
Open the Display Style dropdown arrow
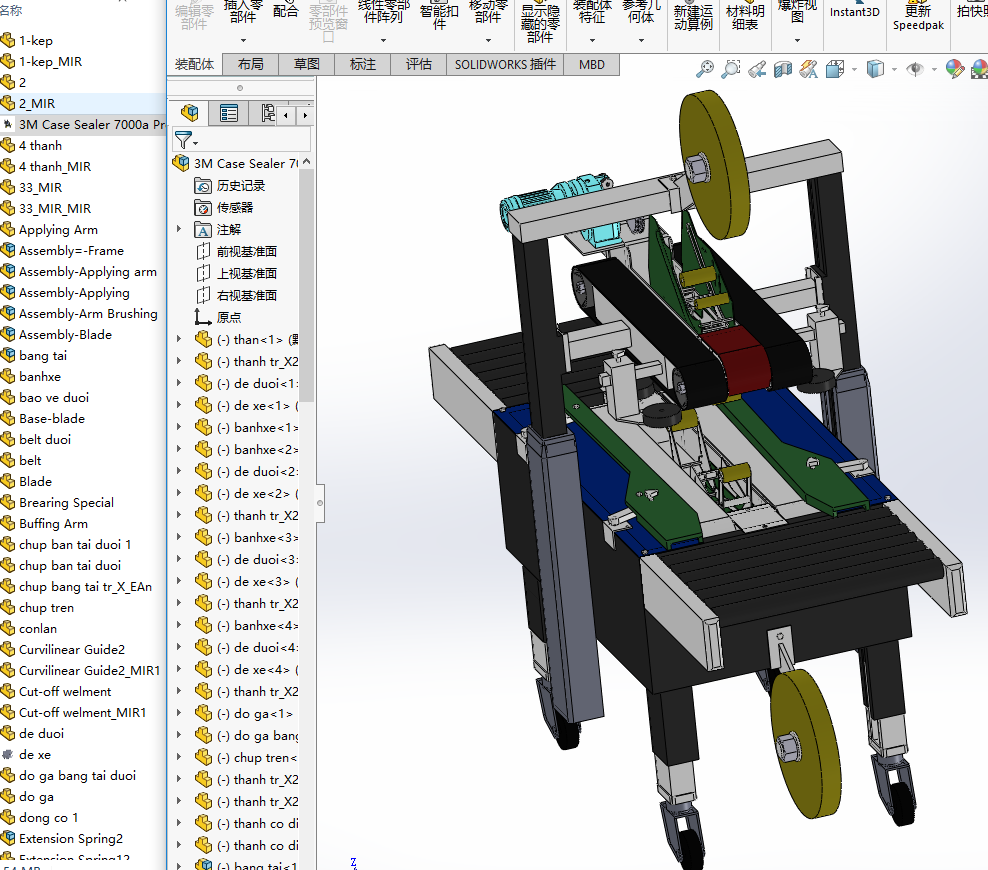(893, 69)
